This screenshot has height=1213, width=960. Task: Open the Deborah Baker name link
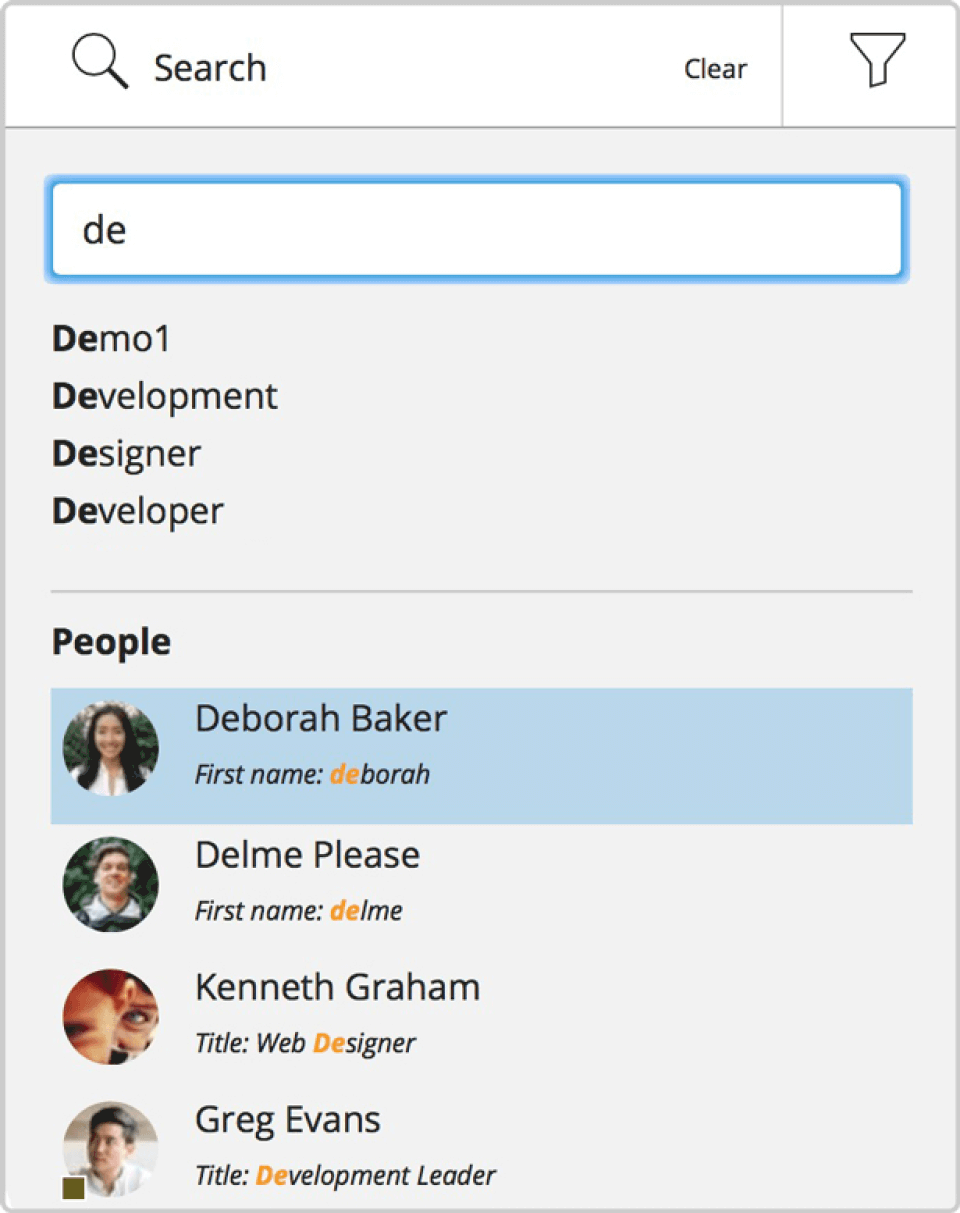tap(321, 718)
